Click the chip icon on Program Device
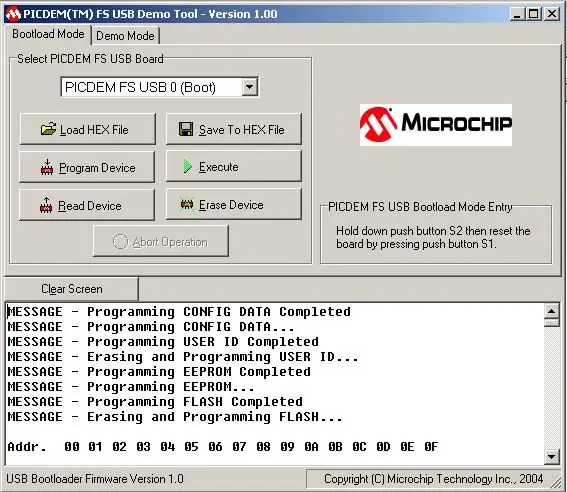Image resolution: width=567 pixels, height=492 pixels. 47,167
